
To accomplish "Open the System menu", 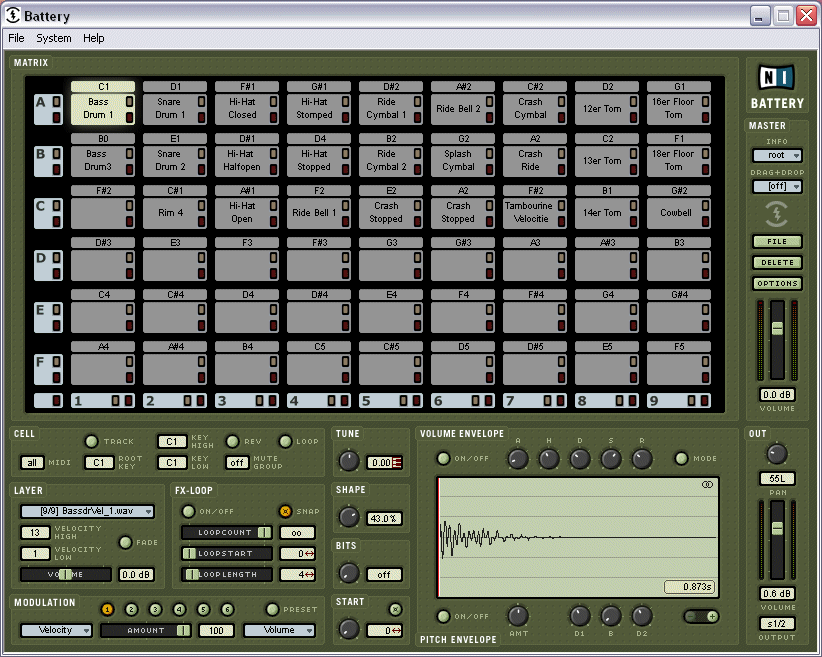I will [53, 38].
